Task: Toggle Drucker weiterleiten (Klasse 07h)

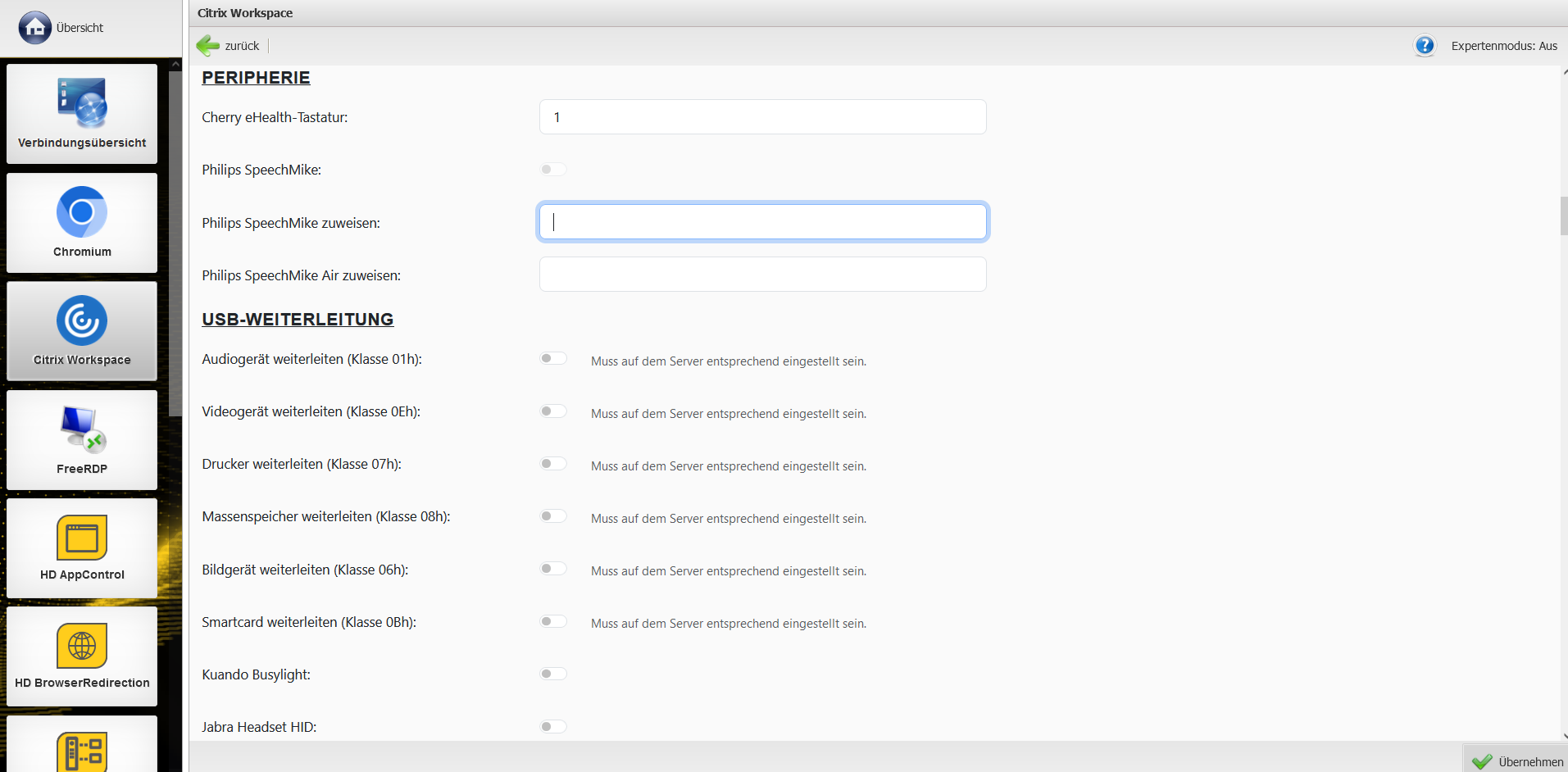Action: tap(553, 464)
